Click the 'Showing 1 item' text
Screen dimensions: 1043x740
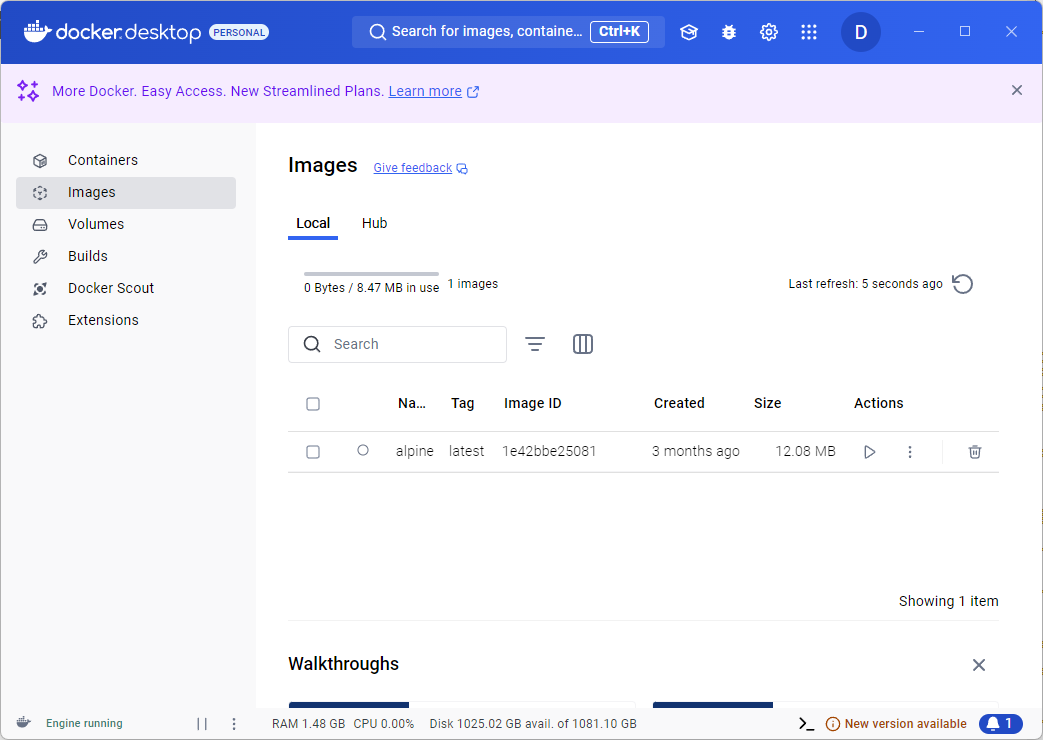[x=948, y=601]
